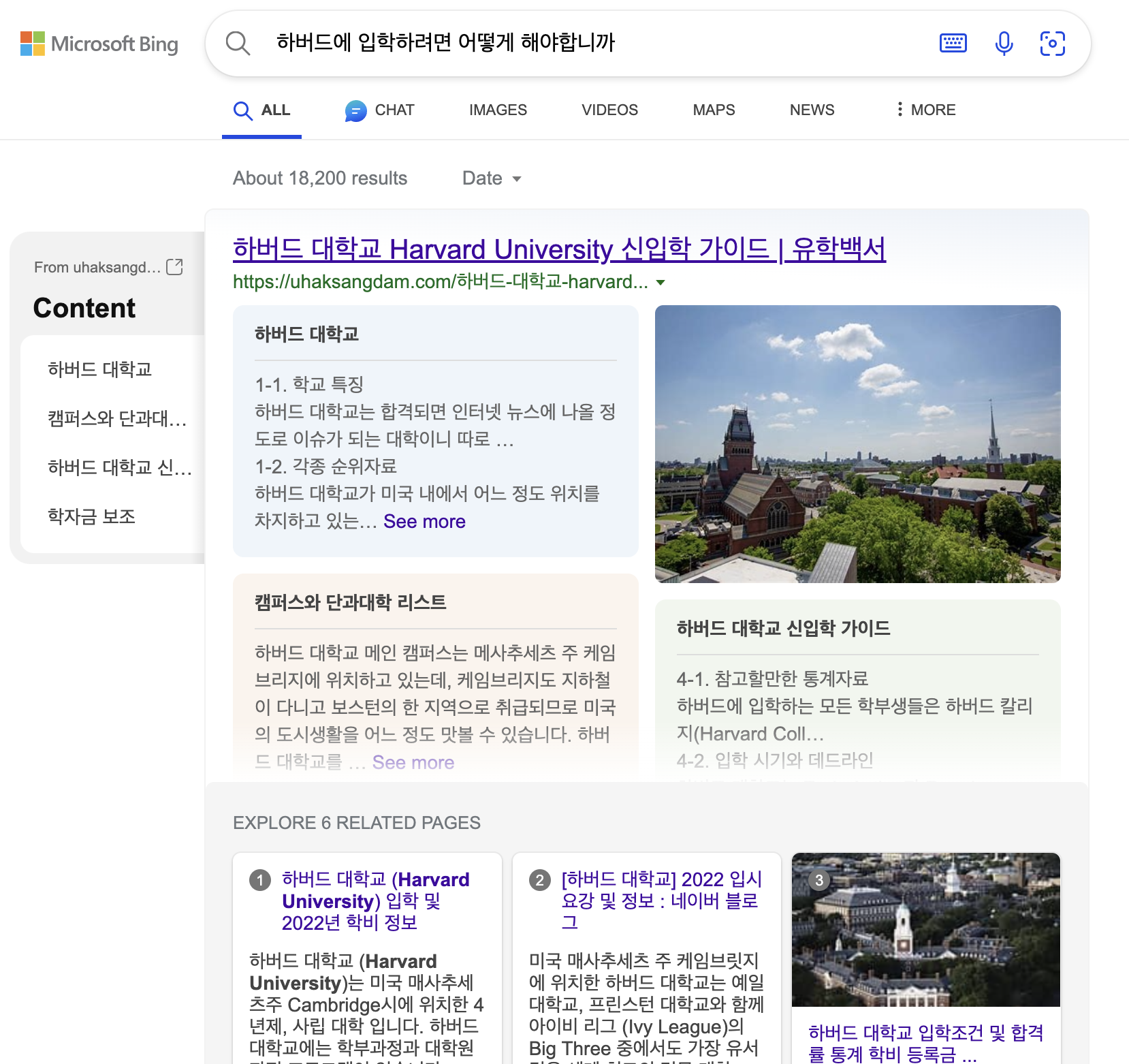
Task: Open the MORE menu
Action: (x=926, y=110)
